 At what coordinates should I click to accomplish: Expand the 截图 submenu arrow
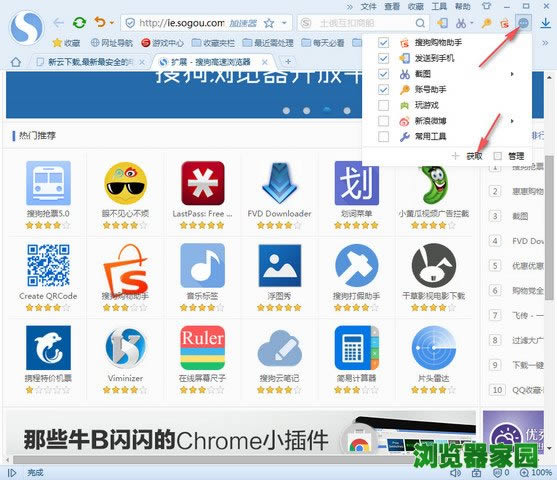click(512, 74)
